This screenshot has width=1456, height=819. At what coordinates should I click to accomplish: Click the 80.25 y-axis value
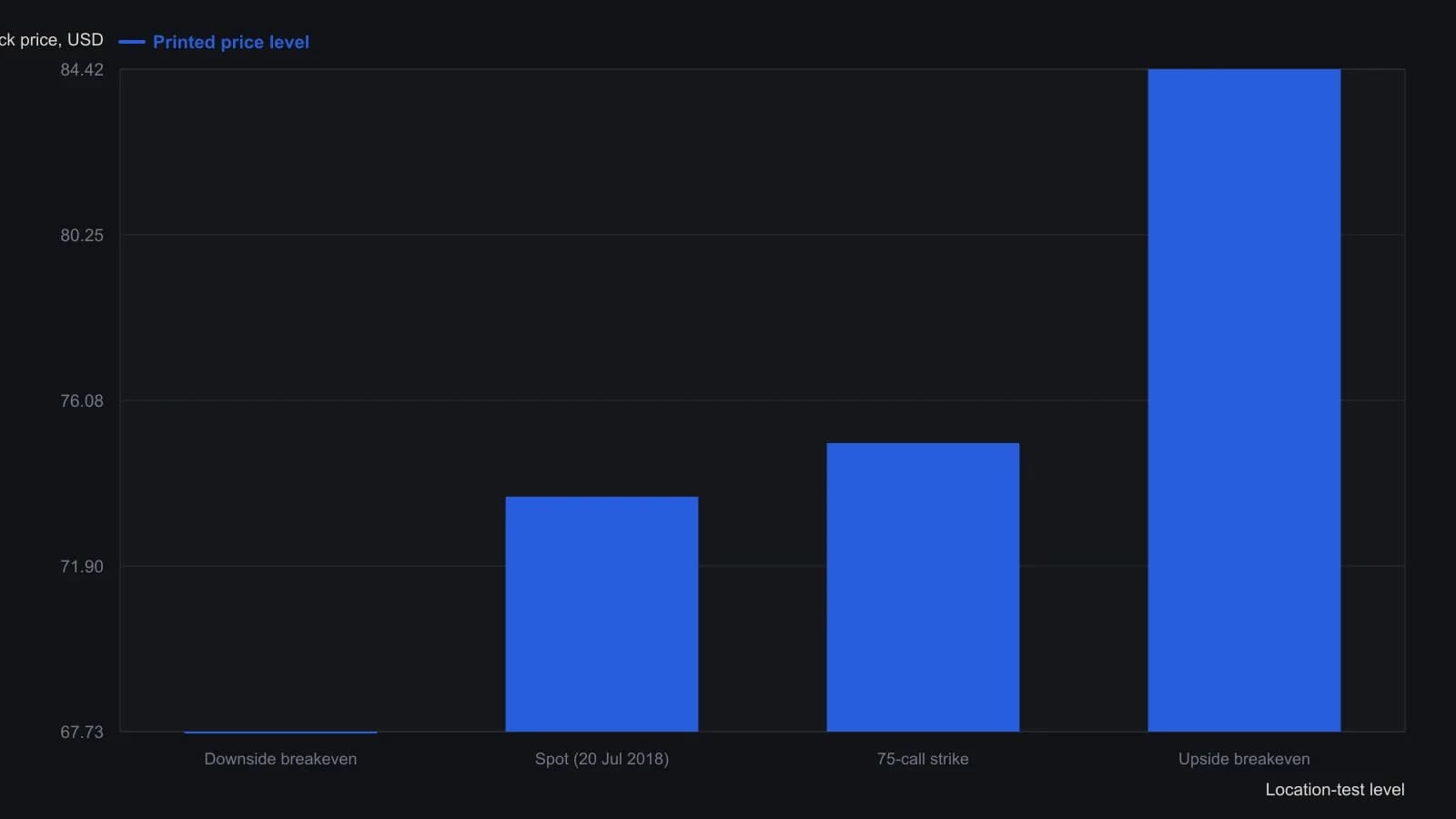82,236
